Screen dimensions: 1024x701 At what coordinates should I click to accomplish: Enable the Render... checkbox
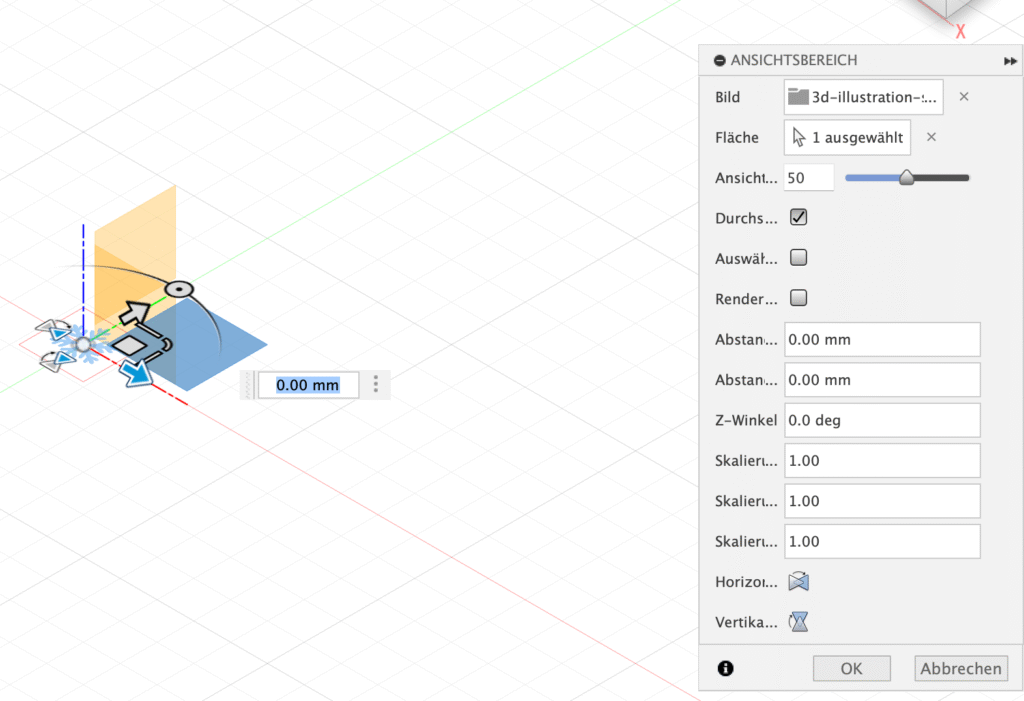tap(798, 298)
